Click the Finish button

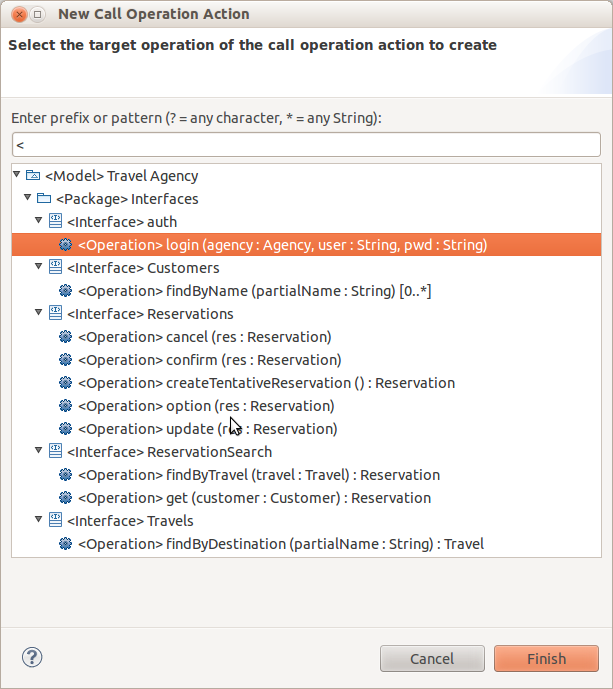(546, 658)
